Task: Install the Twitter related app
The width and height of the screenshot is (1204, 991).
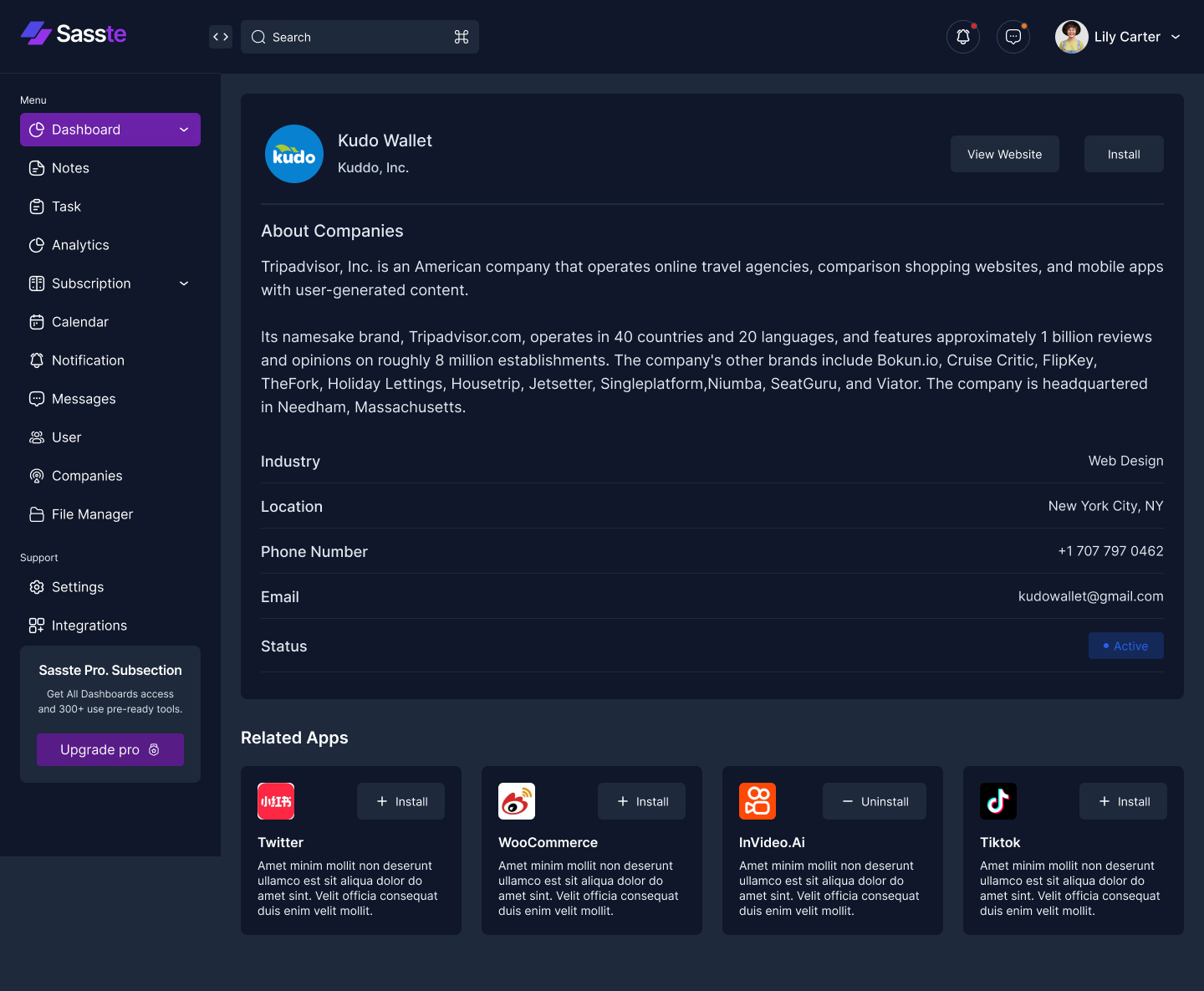Action: 401,801
